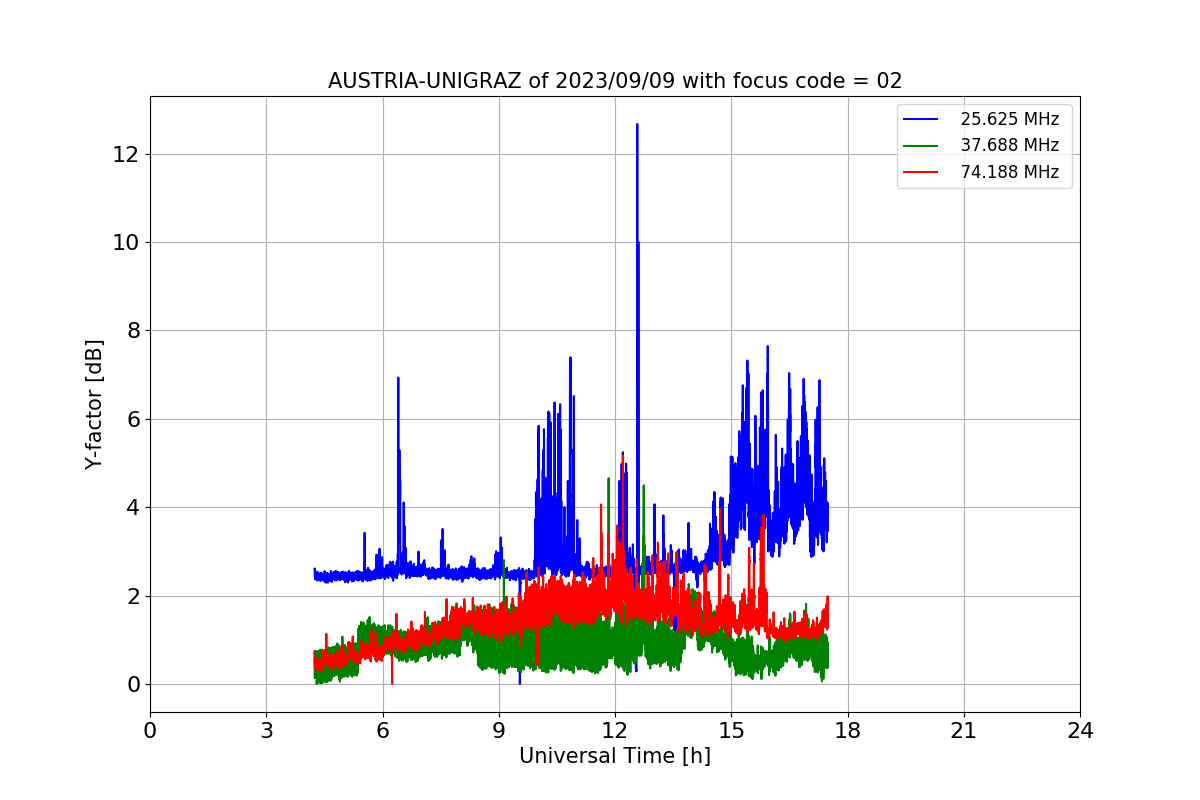Click the red legend line swatch
Image resolution: width=1200 pixels, height=800 pixels.
tap(921, 172)
